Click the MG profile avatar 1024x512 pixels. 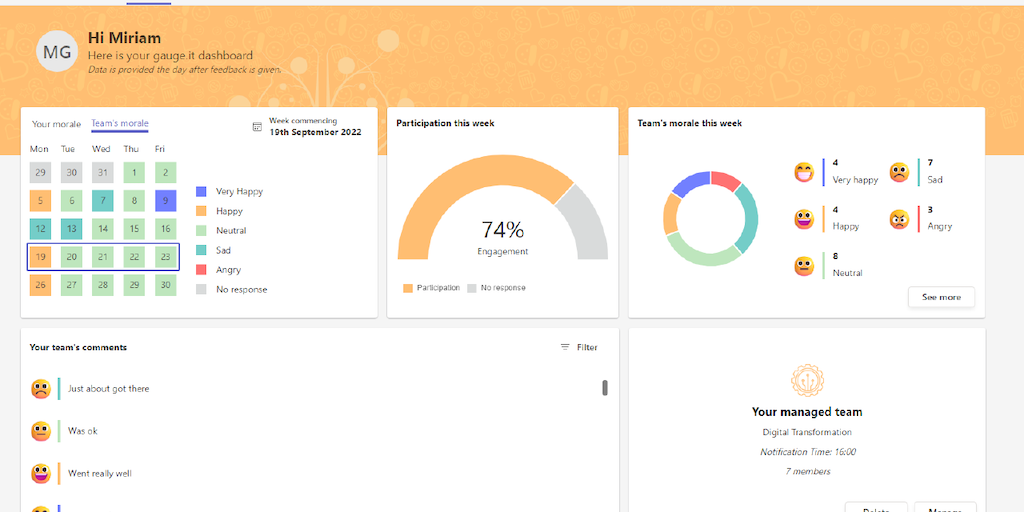(x=57, y=52)
